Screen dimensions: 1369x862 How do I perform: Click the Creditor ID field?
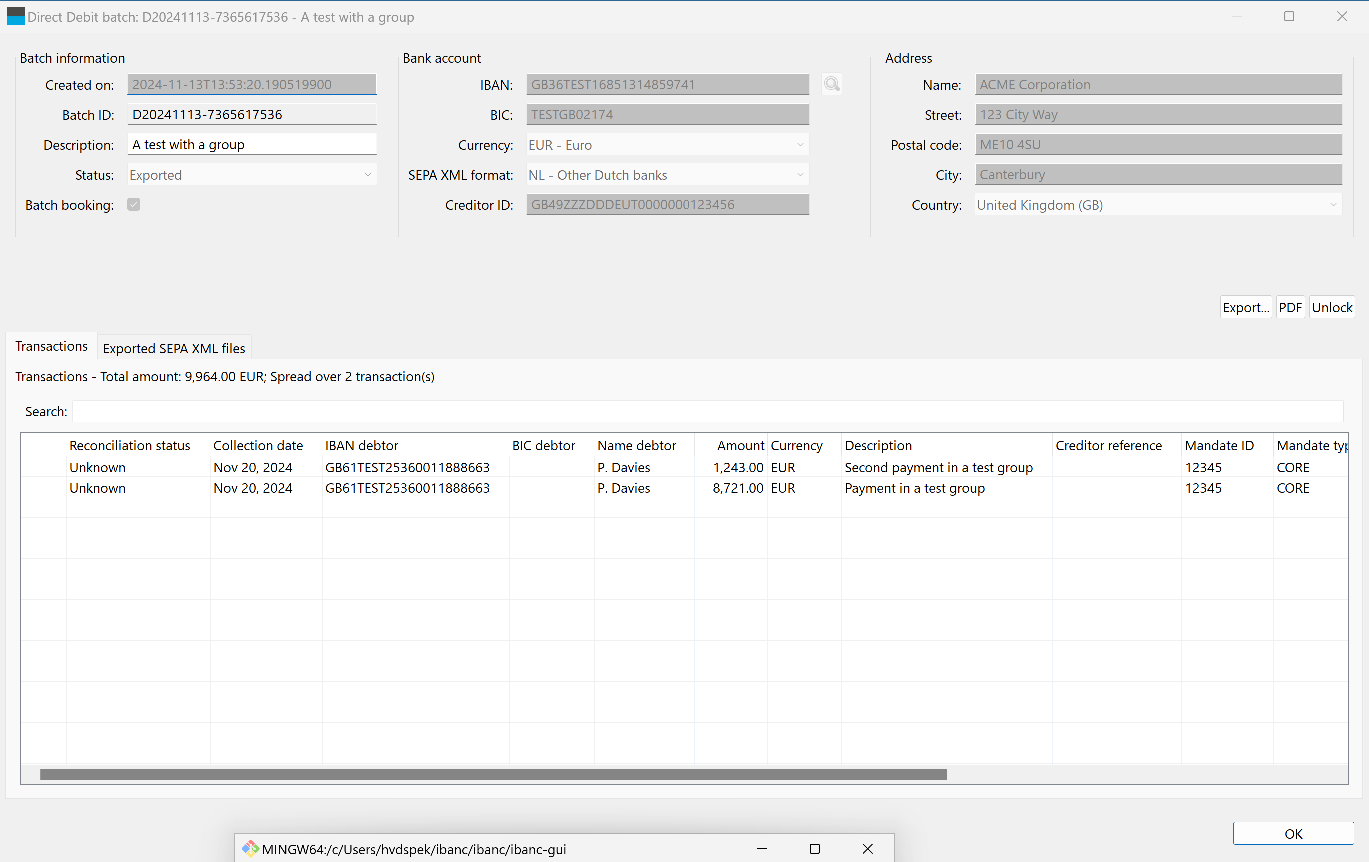(667, 205)
